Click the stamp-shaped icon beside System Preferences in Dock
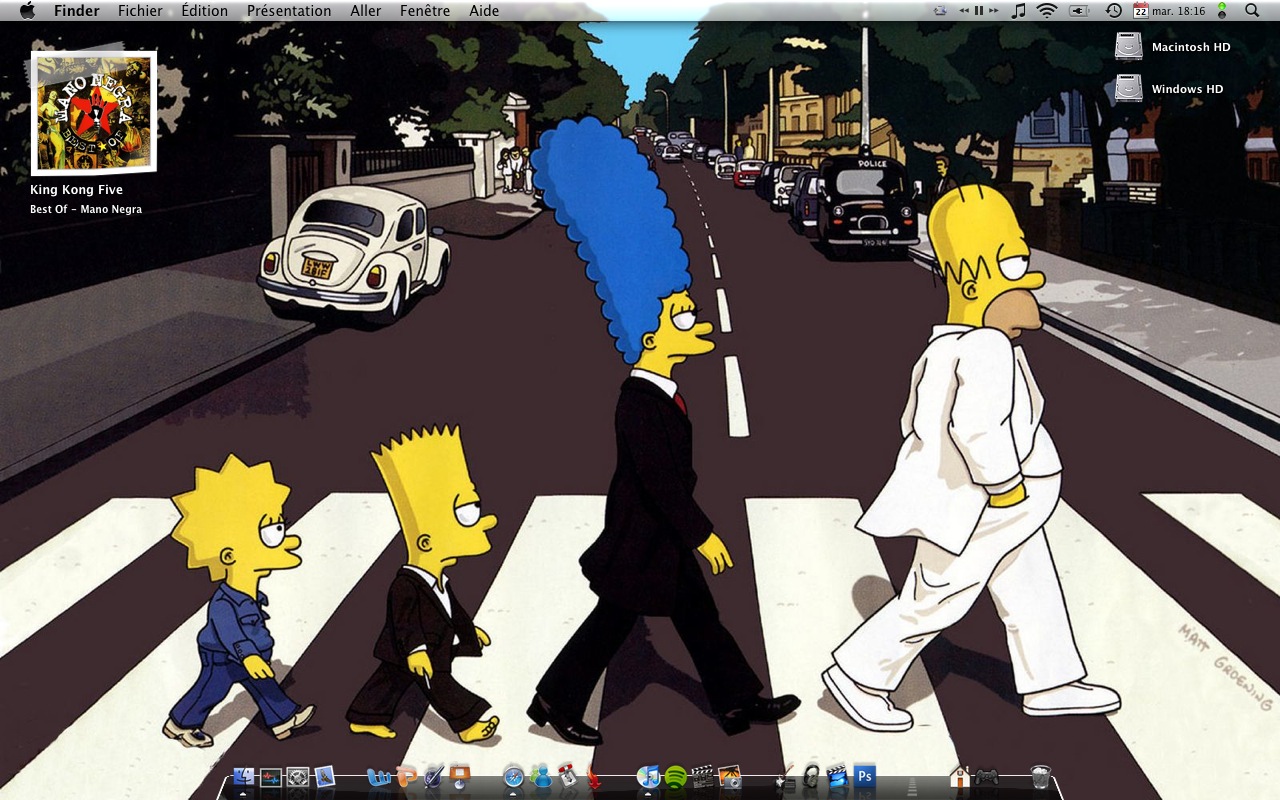Screen dimensions: 1280x800 (x=324, y=777)
